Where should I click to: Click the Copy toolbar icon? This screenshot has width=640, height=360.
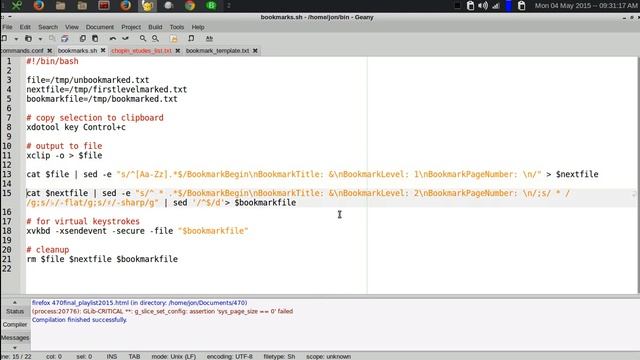[82, 38]
